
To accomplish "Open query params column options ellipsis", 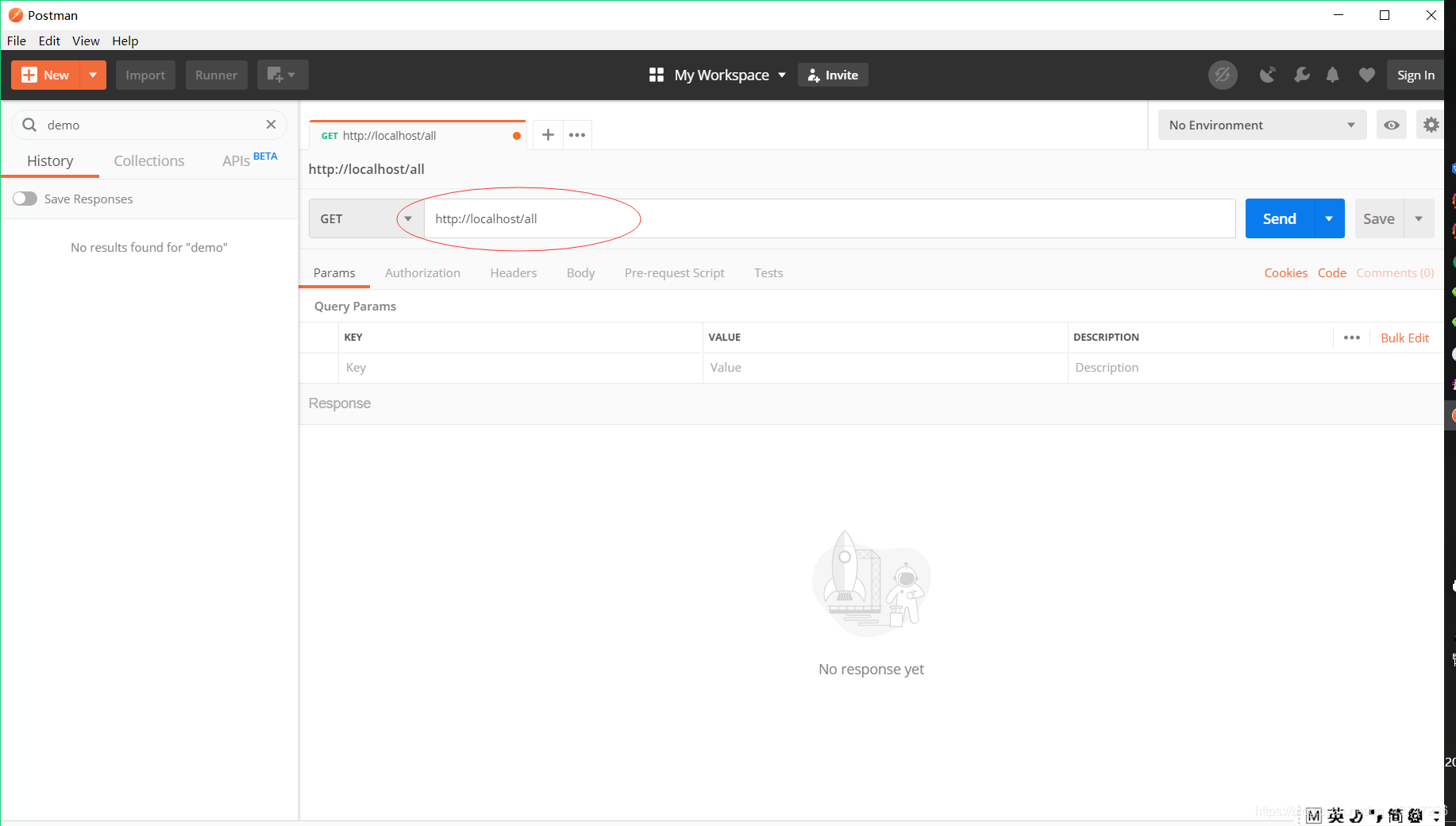I will tap(1351, 338).
